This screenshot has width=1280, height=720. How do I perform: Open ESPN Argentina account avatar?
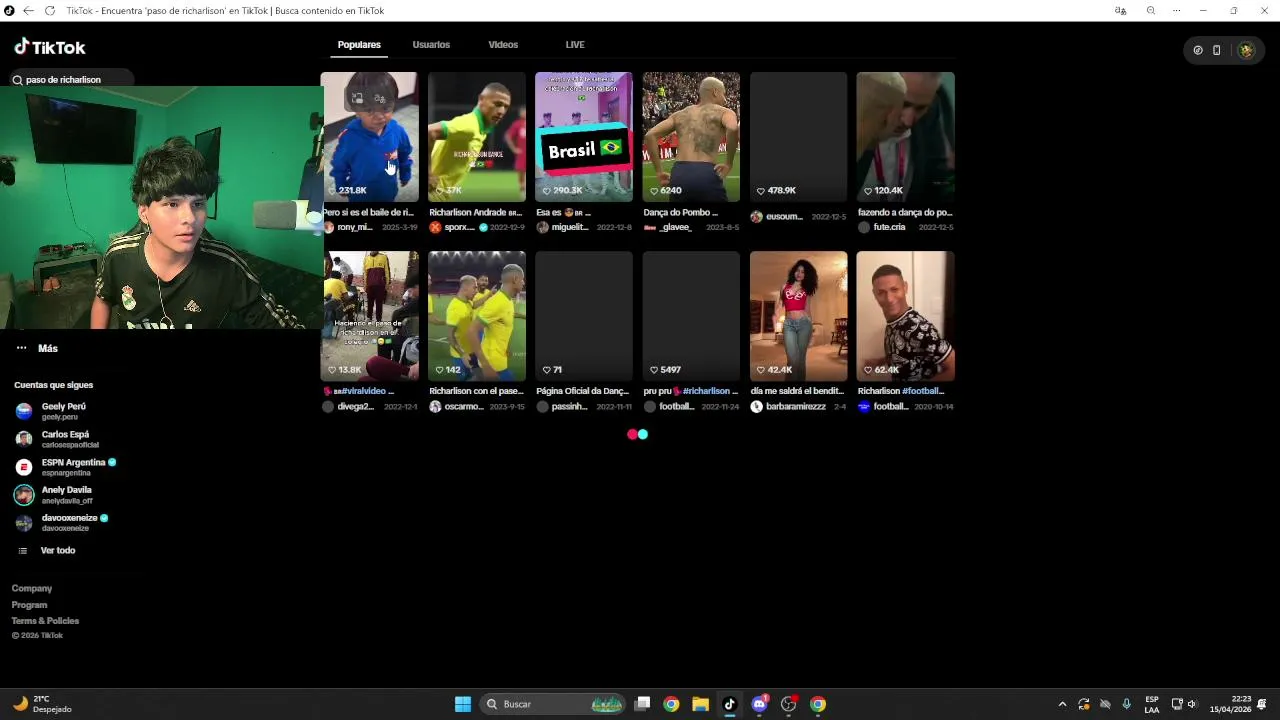(x=24, y=467)
